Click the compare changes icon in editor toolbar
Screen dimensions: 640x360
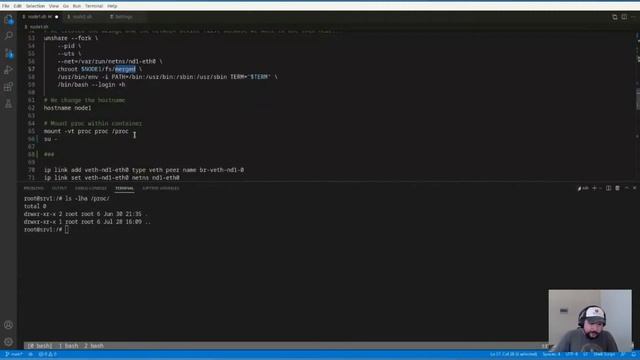(x=615, y=17)
